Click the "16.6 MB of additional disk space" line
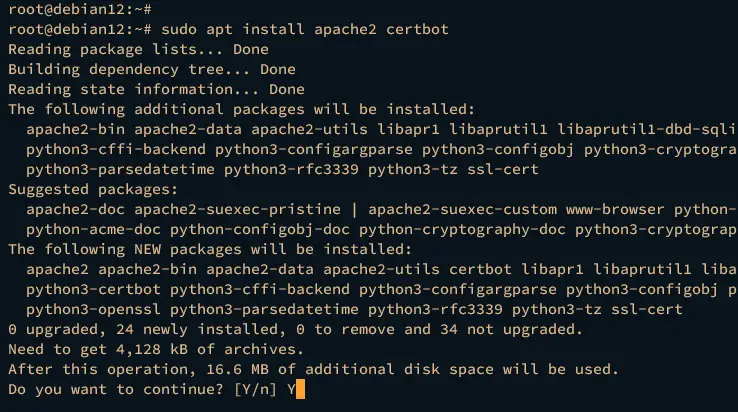 pyautogui.click(x=313, y=369)
